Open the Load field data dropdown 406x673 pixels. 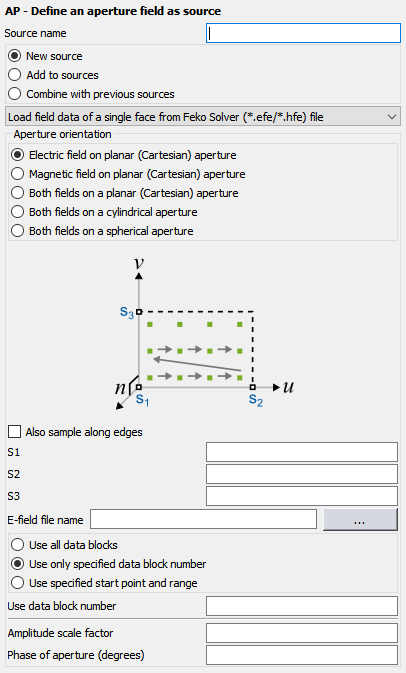[x=203, y=116]
